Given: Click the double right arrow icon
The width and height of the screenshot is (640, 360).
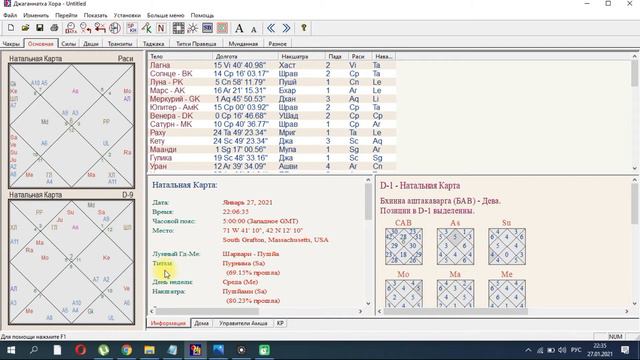Looking at the screenshot, I should (x=286, y=28).
